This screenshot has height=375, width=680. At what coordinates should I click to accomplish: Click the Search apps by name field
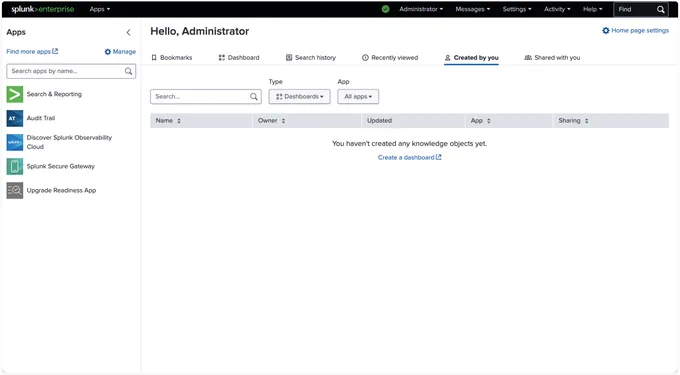71,71
